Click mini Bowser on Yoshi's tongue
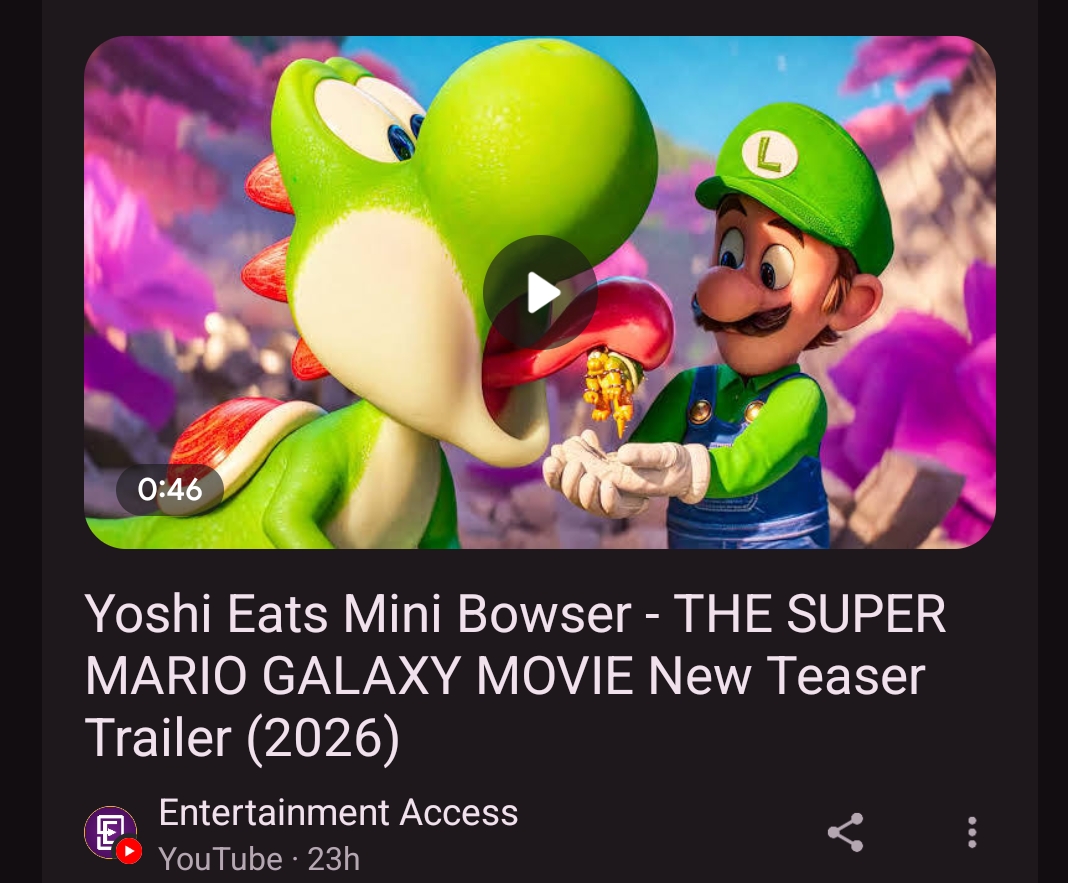The image size is (1068, 883). [611, 389]
